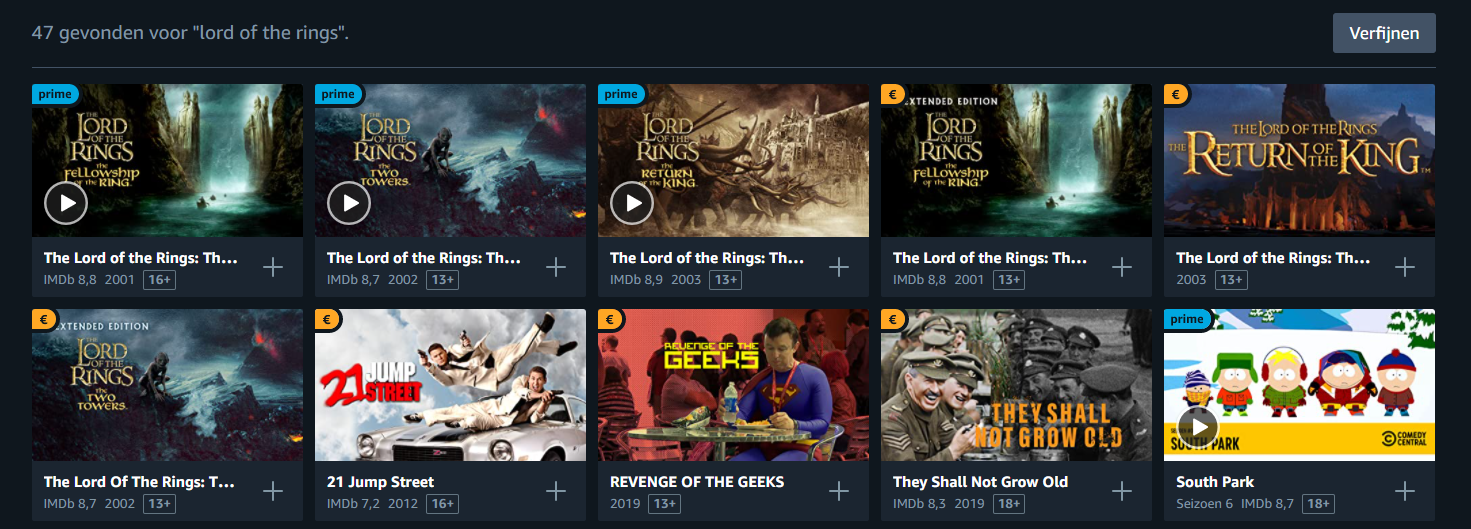This screenshot has width=1471, height=529.
Task: Add South Park to watchlist
Action: point(1405,491)
